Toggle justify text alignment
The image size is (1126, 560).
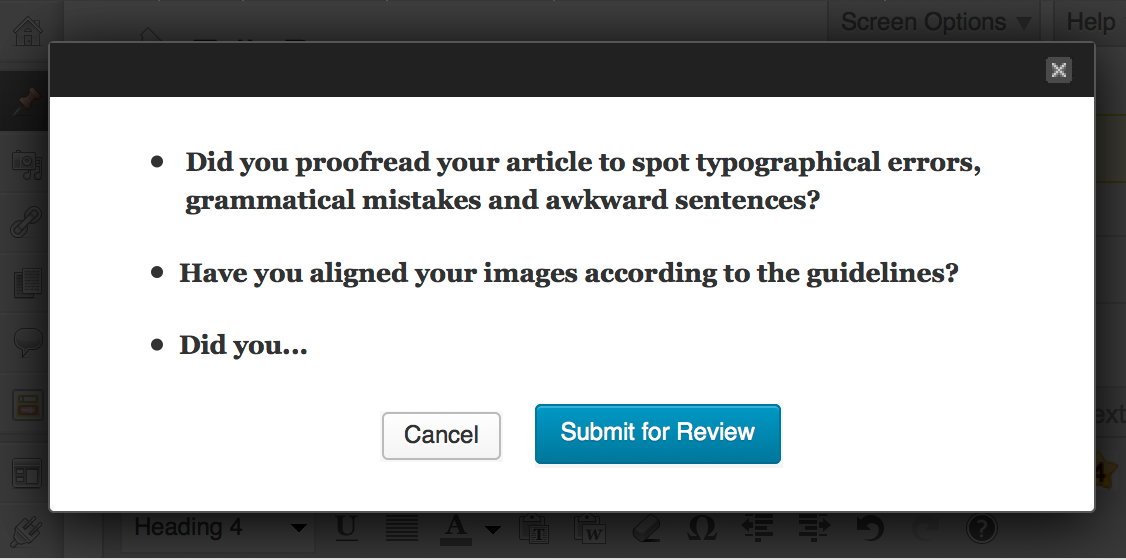[401, 529]
